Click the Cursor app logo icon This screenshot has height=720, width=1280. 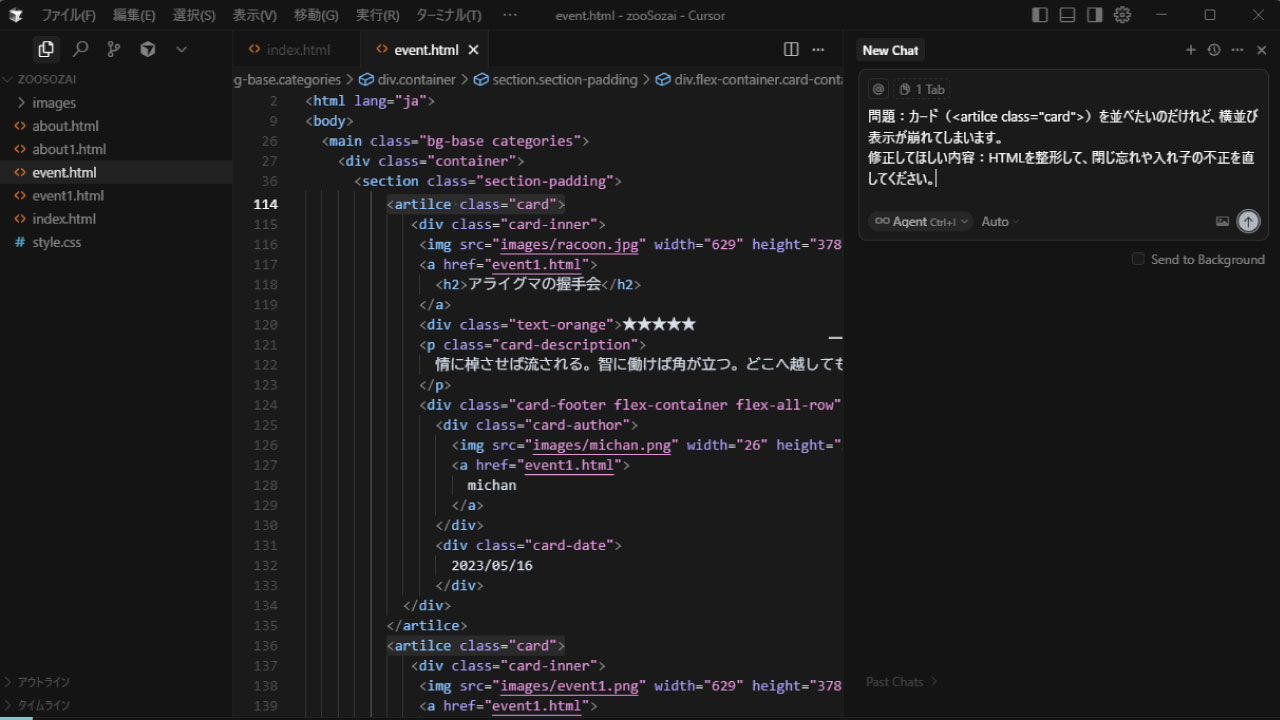[15, 15]
